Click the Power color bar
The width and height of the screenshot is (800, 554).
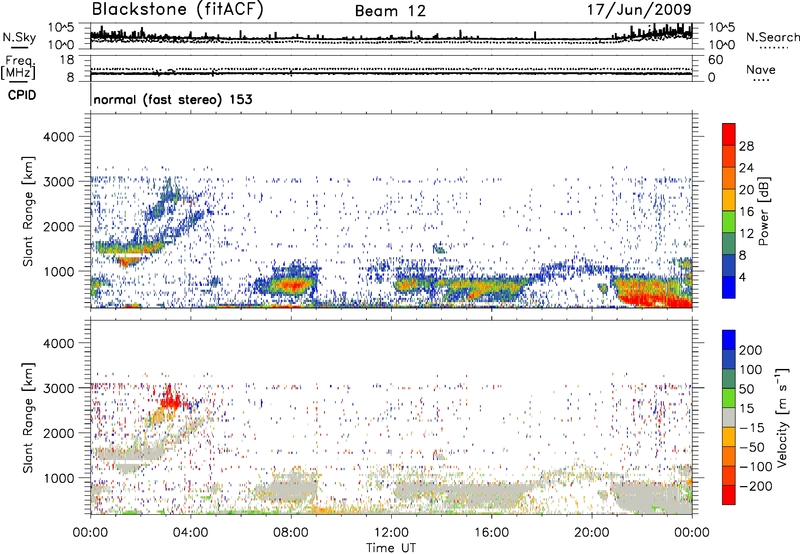tap(729, 210)
